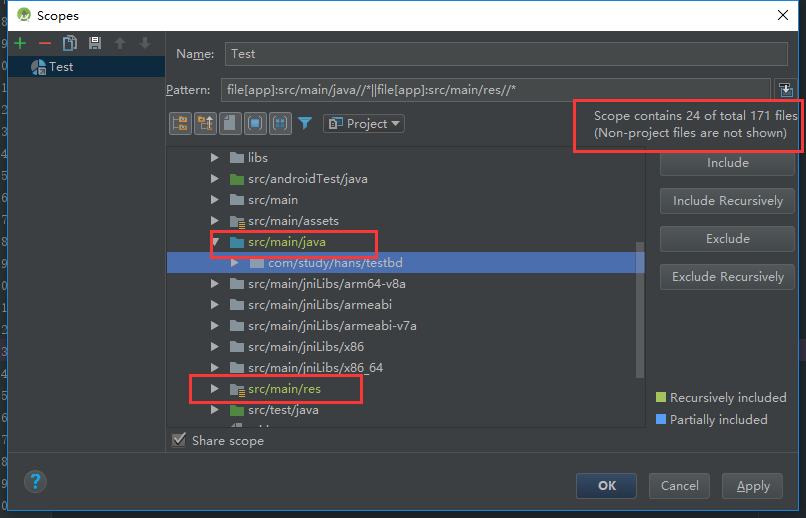Expand the src/main folder node

[x=215, y=200]
